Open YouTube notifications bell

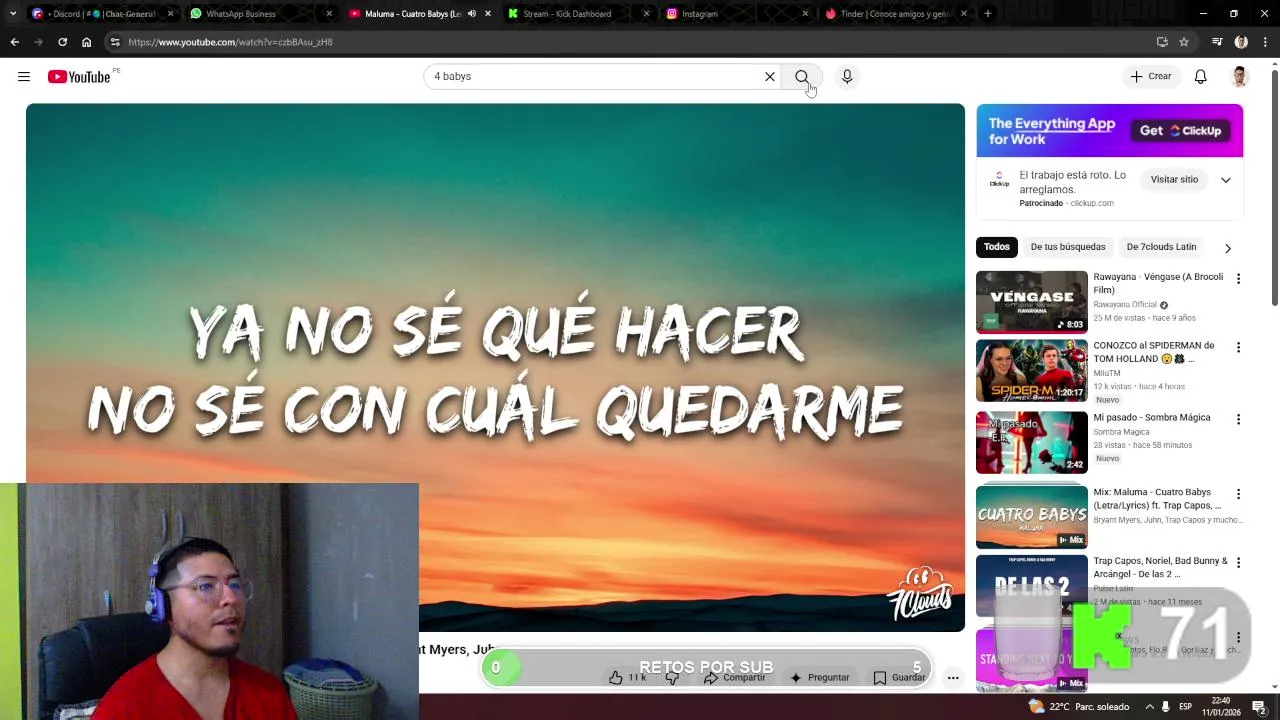tap(1201, 76)
